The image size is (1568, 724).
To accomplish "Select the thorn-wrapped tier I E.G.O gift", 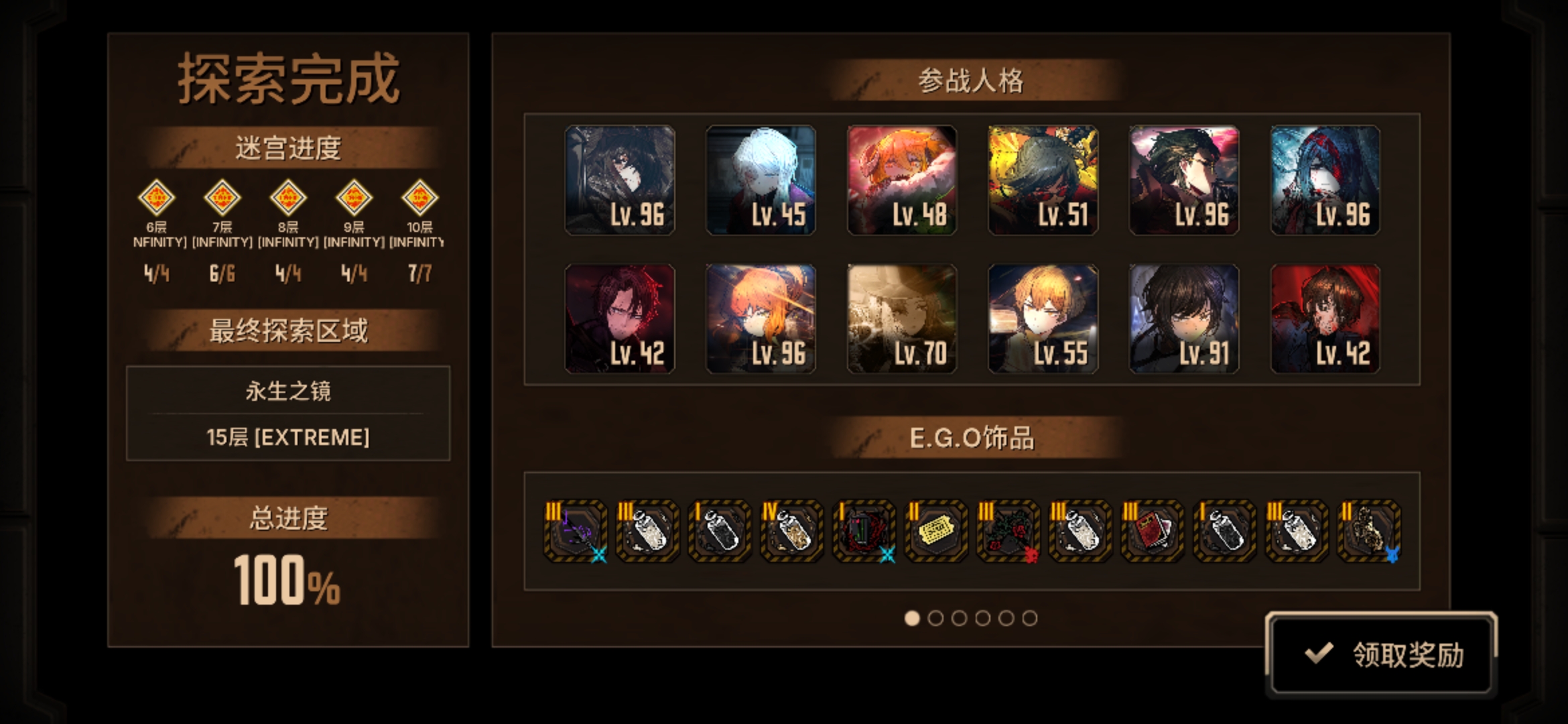I will (864, 532).
